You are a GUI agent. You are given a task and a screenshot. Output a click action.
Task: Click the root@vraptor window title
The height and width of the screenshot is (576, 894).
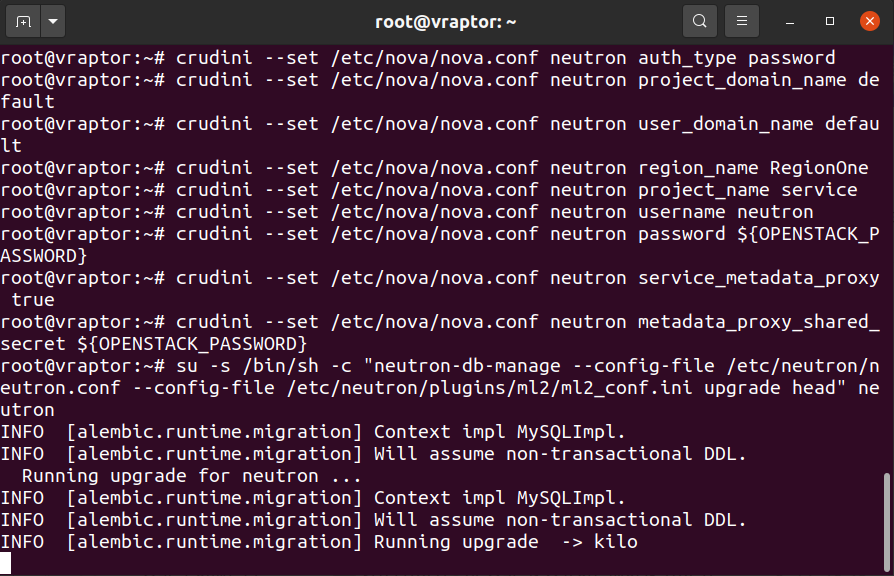click(x=446, y=22)
